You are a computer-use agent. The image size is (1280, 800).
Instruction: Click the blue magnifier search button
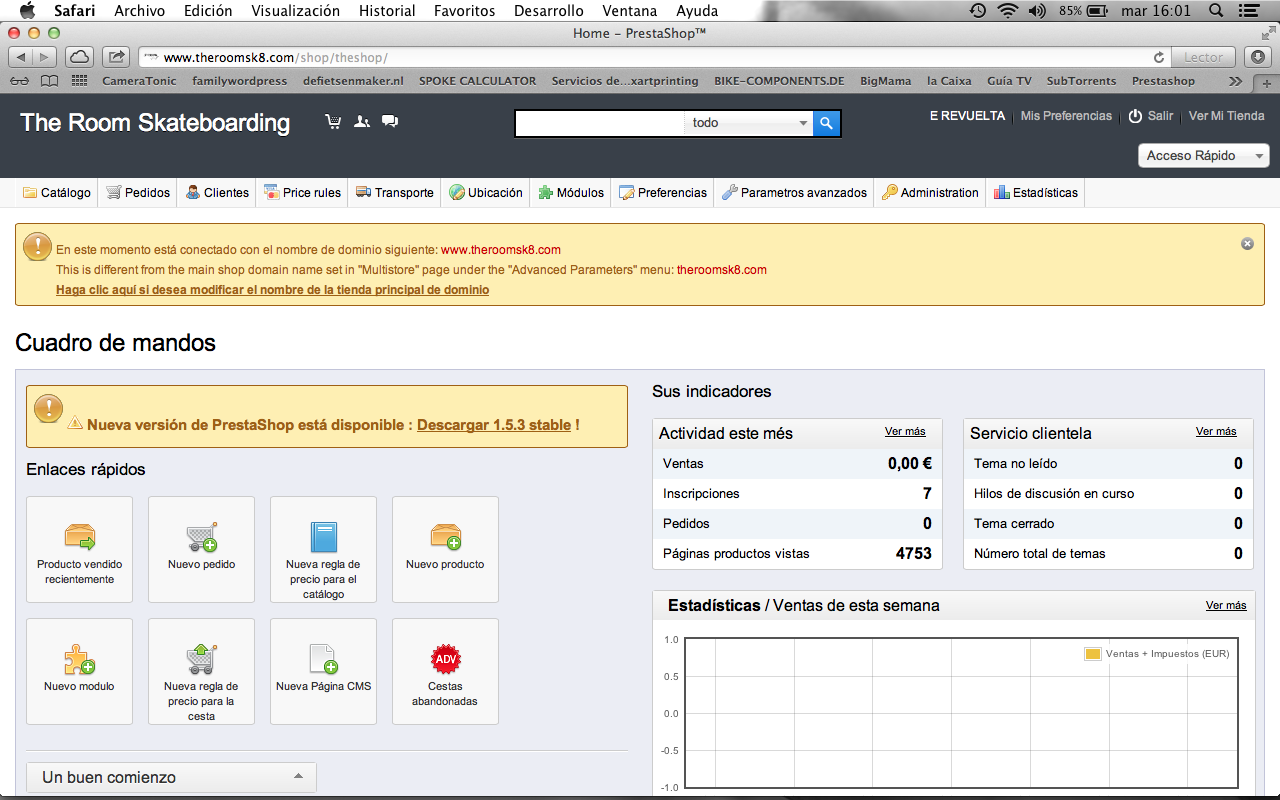[826, 123]
